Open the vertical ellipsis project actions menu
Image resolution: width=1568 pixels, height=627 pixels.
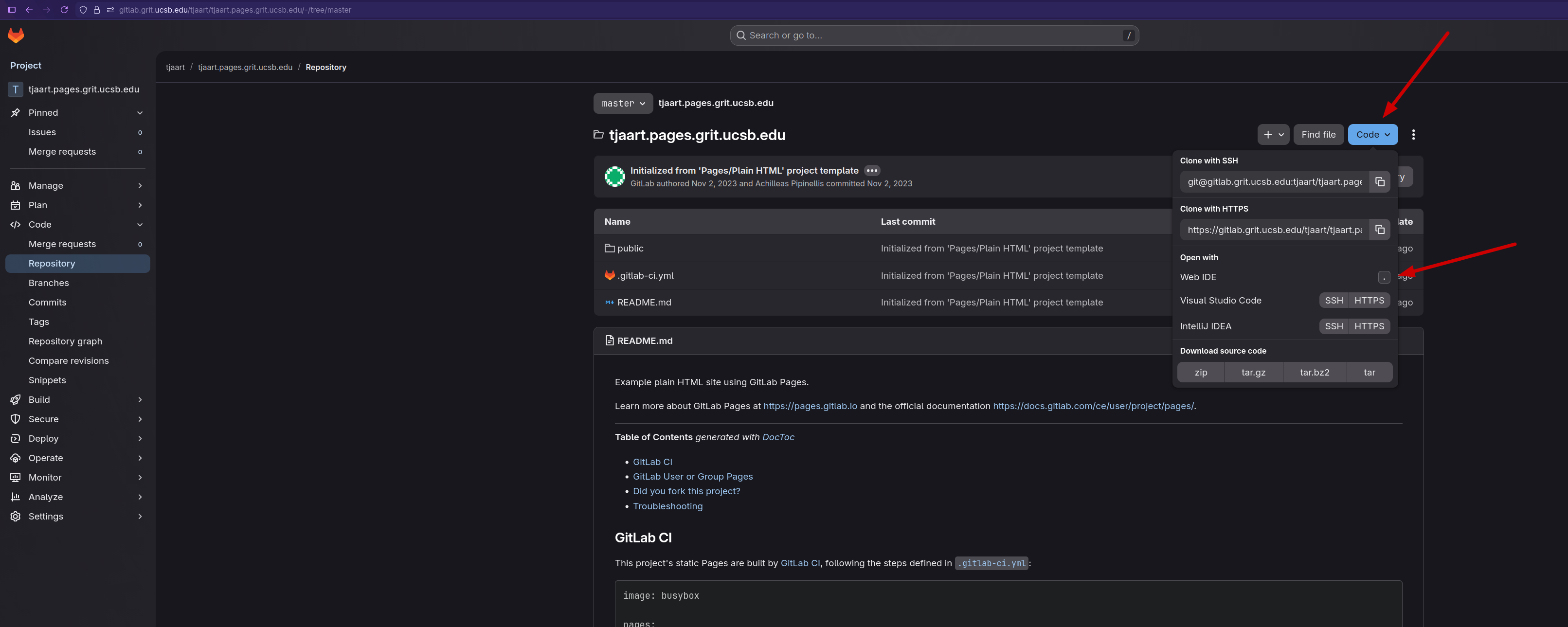point(1413,135)
